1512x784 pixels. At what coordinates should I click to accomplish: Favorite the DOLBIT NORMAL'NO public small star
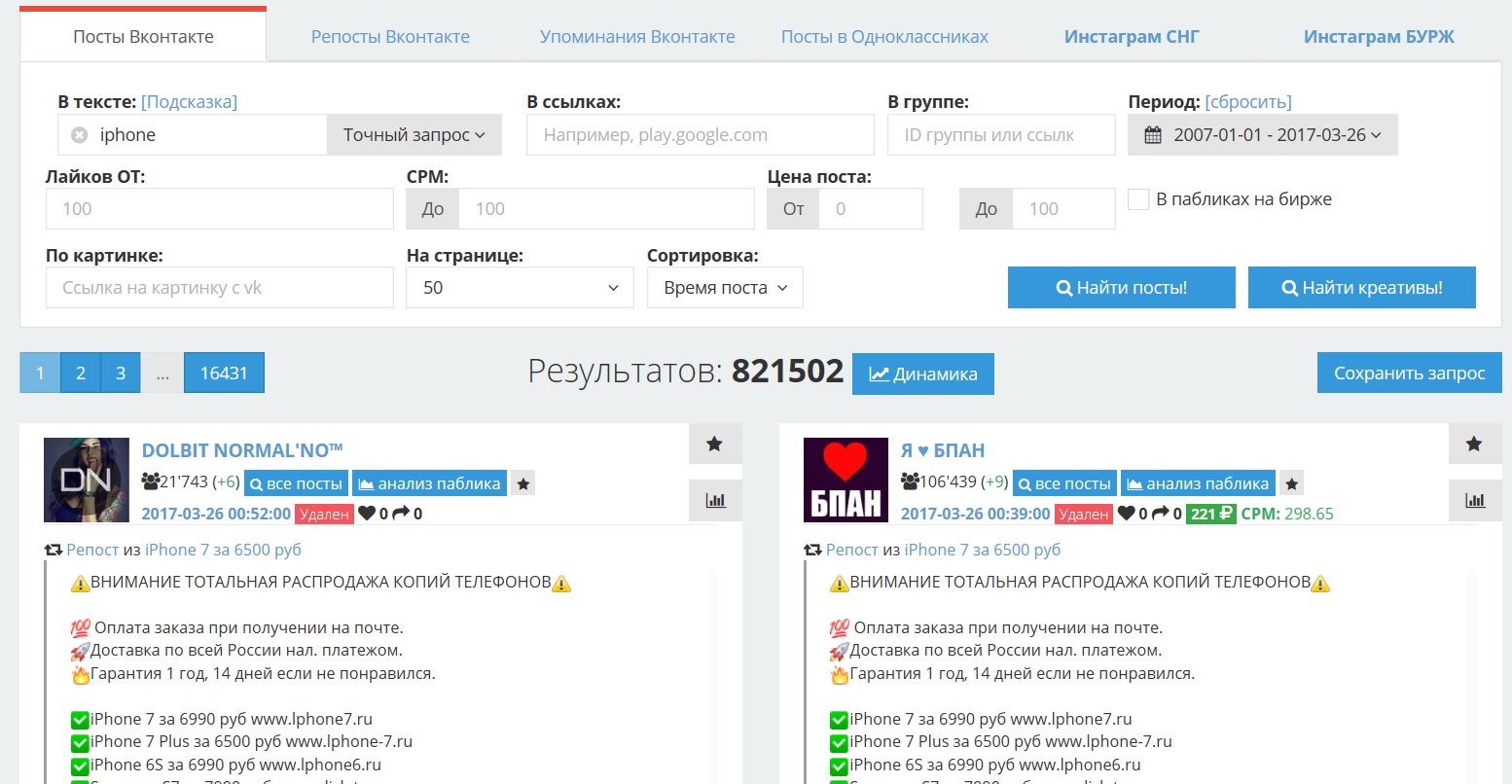pyautogui.click(x=523, y=483)
